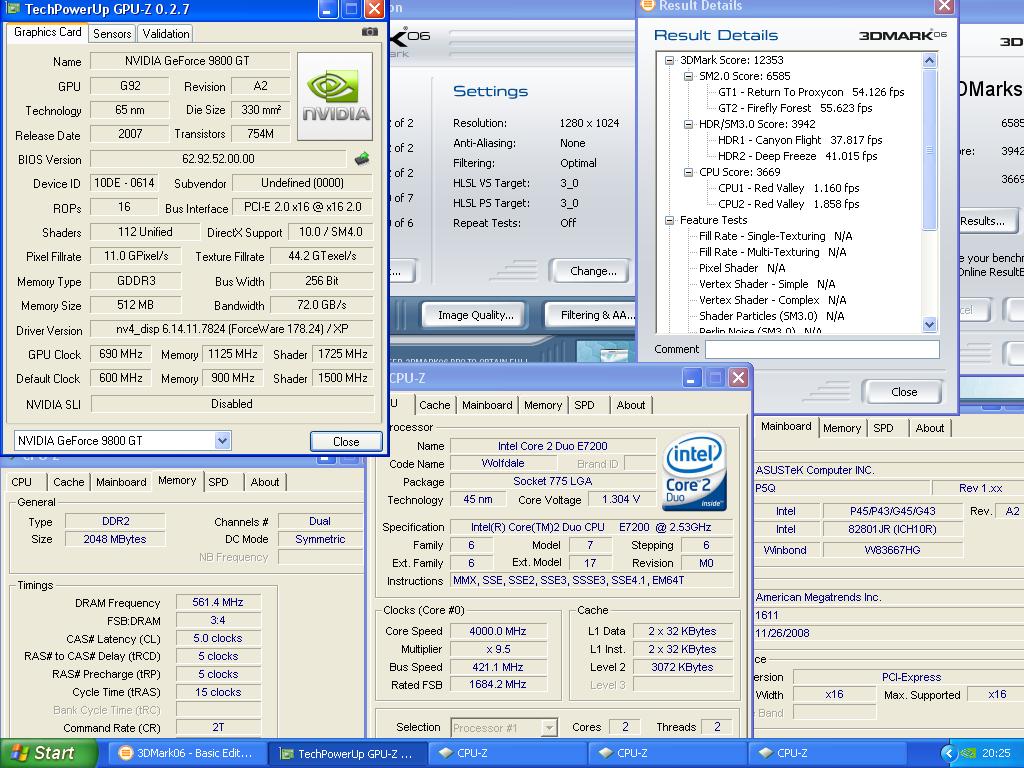The height and width of the screenshot is (768, 1024).
Task: Click inside the Comment input field
Action: pyautogui.click(x=822, y=349)
